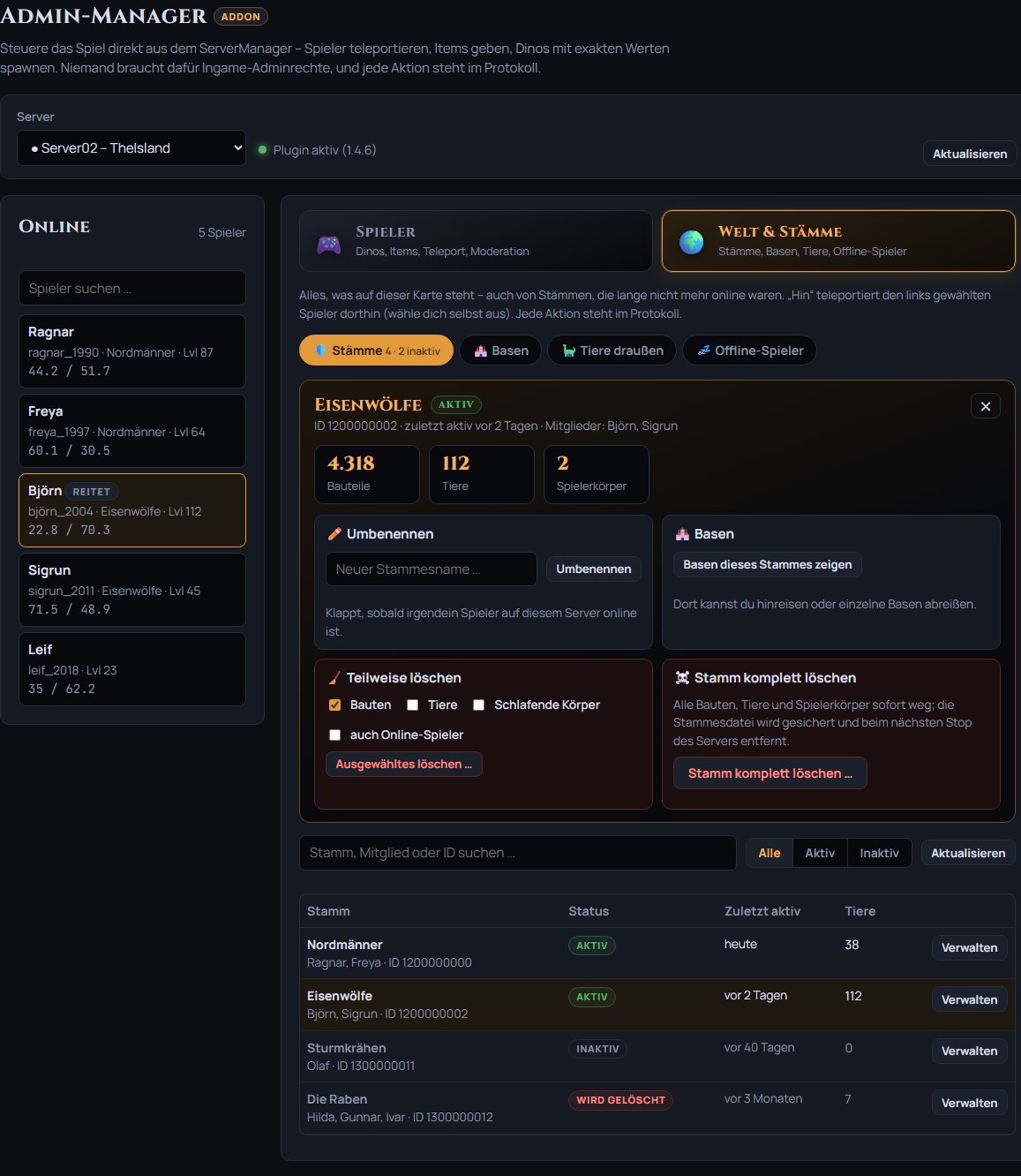Screen dimensions: 1021x1176
Task: Enable the Schlafende Körper checkbox
Action: tap(478, 705)
